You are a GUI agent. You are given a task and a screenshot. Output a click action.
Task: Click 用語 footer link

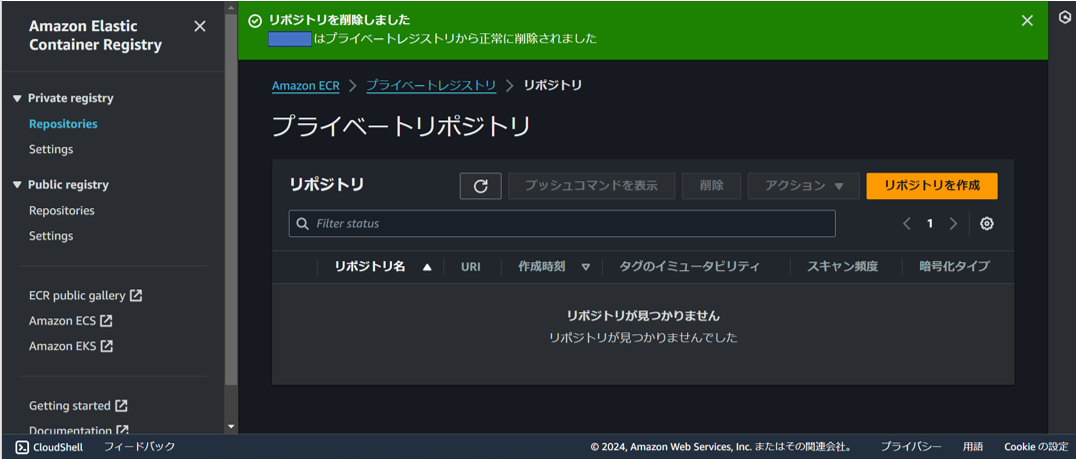point(972,447)
